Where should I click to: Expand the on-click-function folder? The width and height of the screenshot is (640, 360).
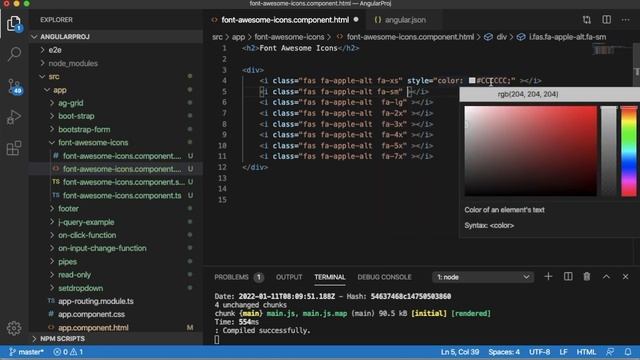pos(116,235)
